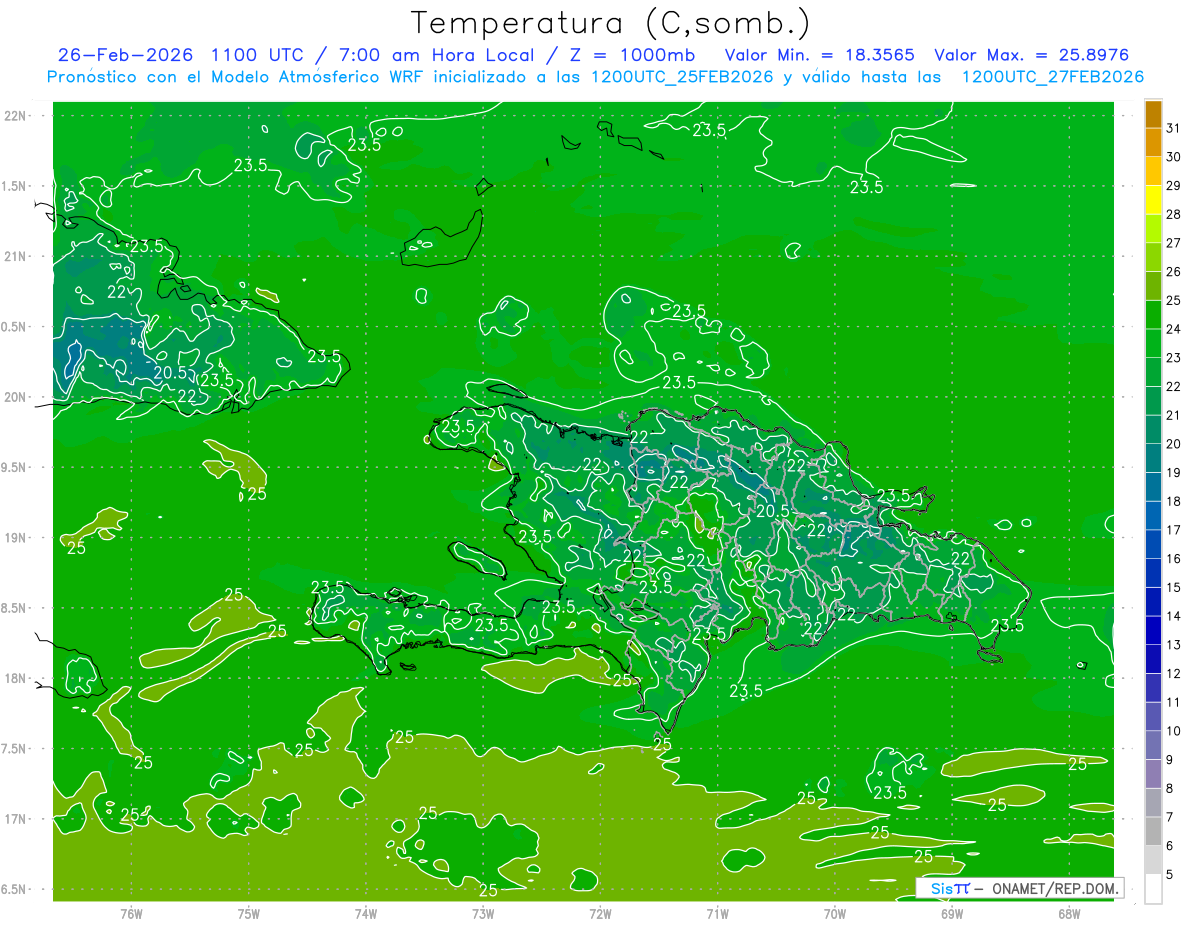This screenshot has width=1200, height=927.
Task: Click the "1100 UTC" time in the header
Action: [x=258, y=54]
